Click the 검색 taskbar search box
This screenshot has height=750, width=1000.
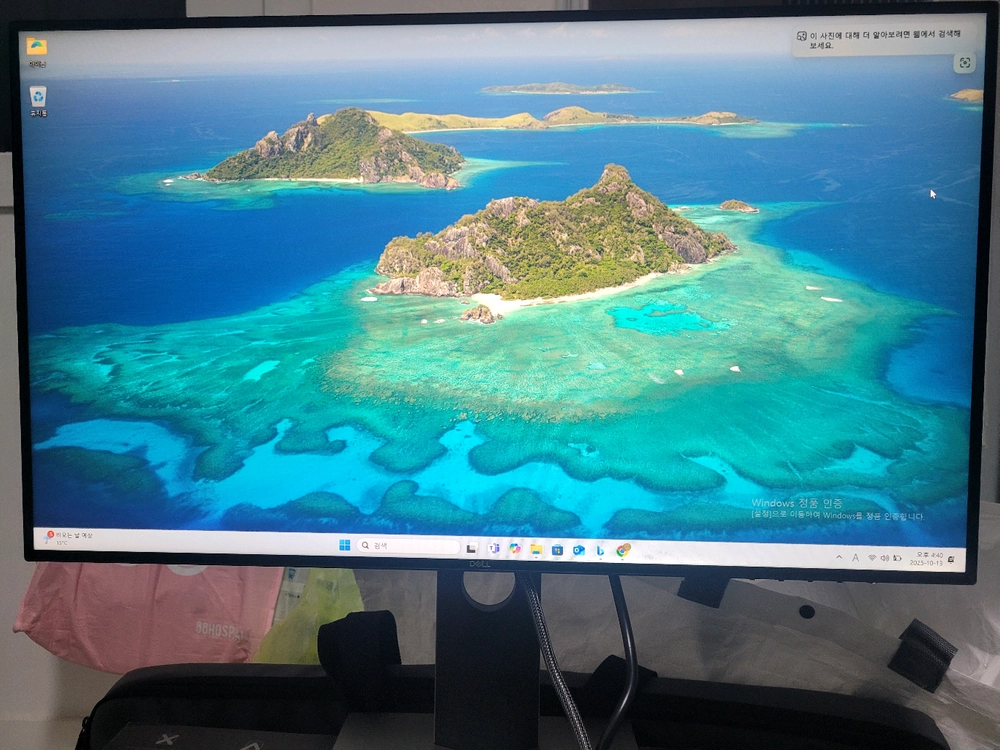coord(408,546)
